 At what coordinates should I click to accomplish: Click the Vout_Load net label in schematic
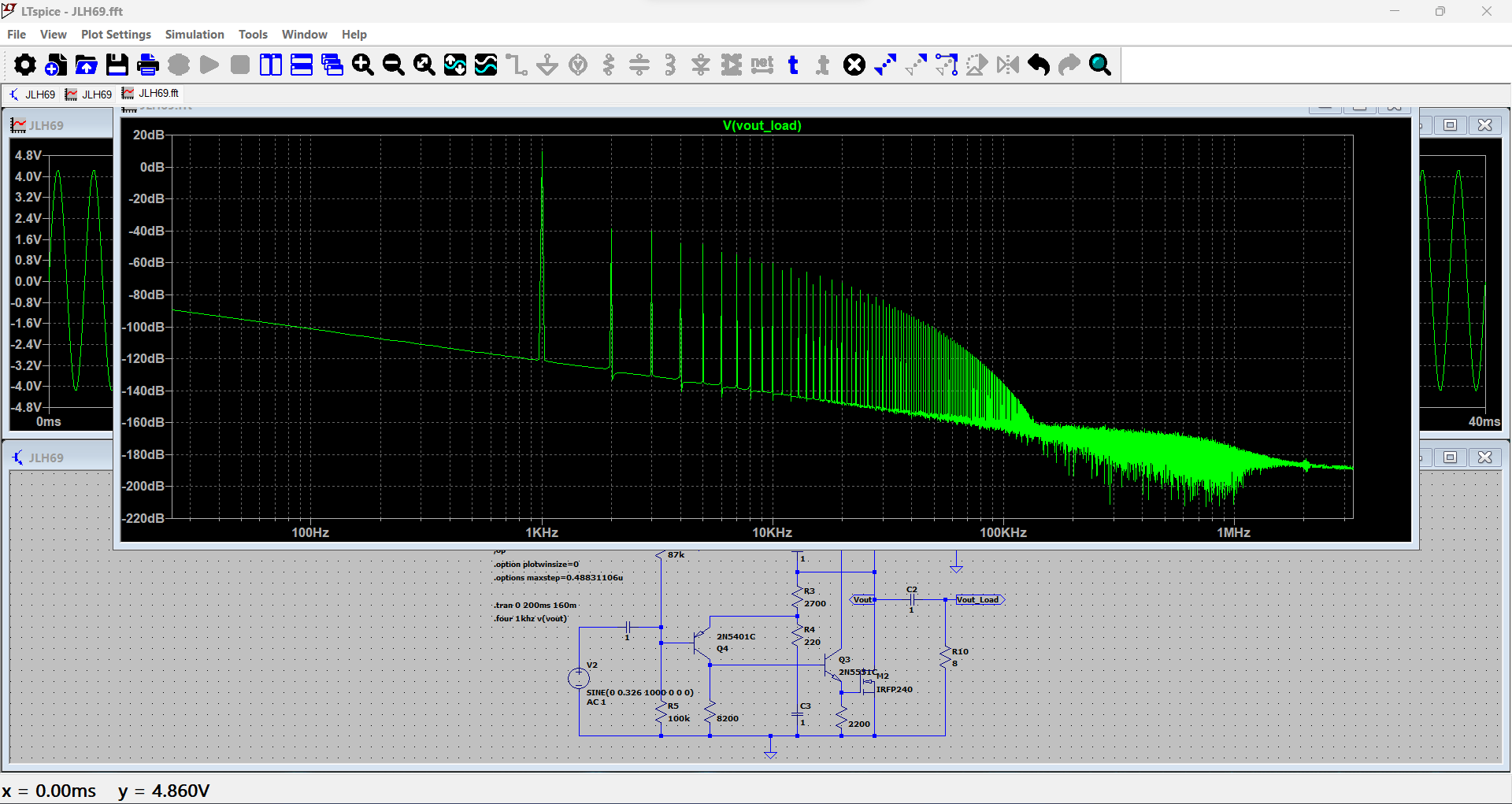click(978, 600)
